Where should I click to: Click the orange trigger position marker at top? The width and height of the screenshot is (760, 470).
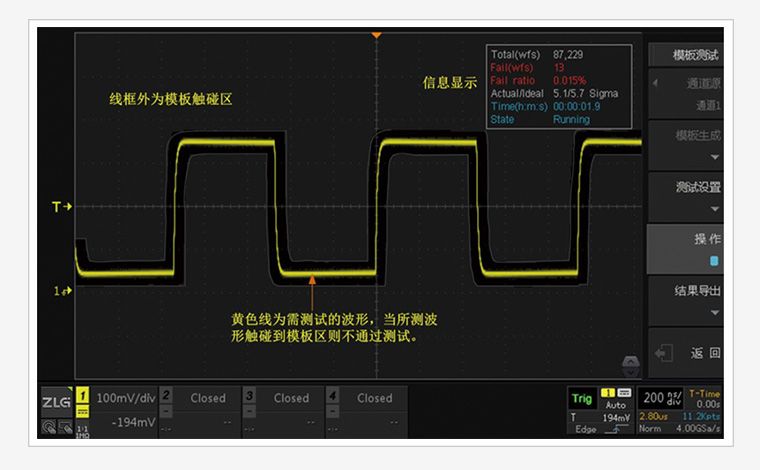click(x=376, y=35)
